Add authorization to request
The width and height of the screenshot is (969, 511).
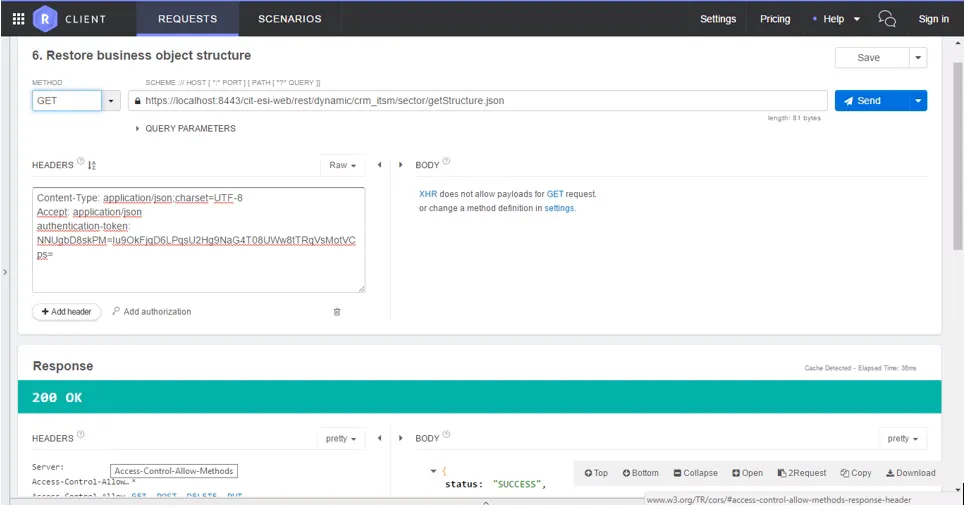click(x=153, y=313)
